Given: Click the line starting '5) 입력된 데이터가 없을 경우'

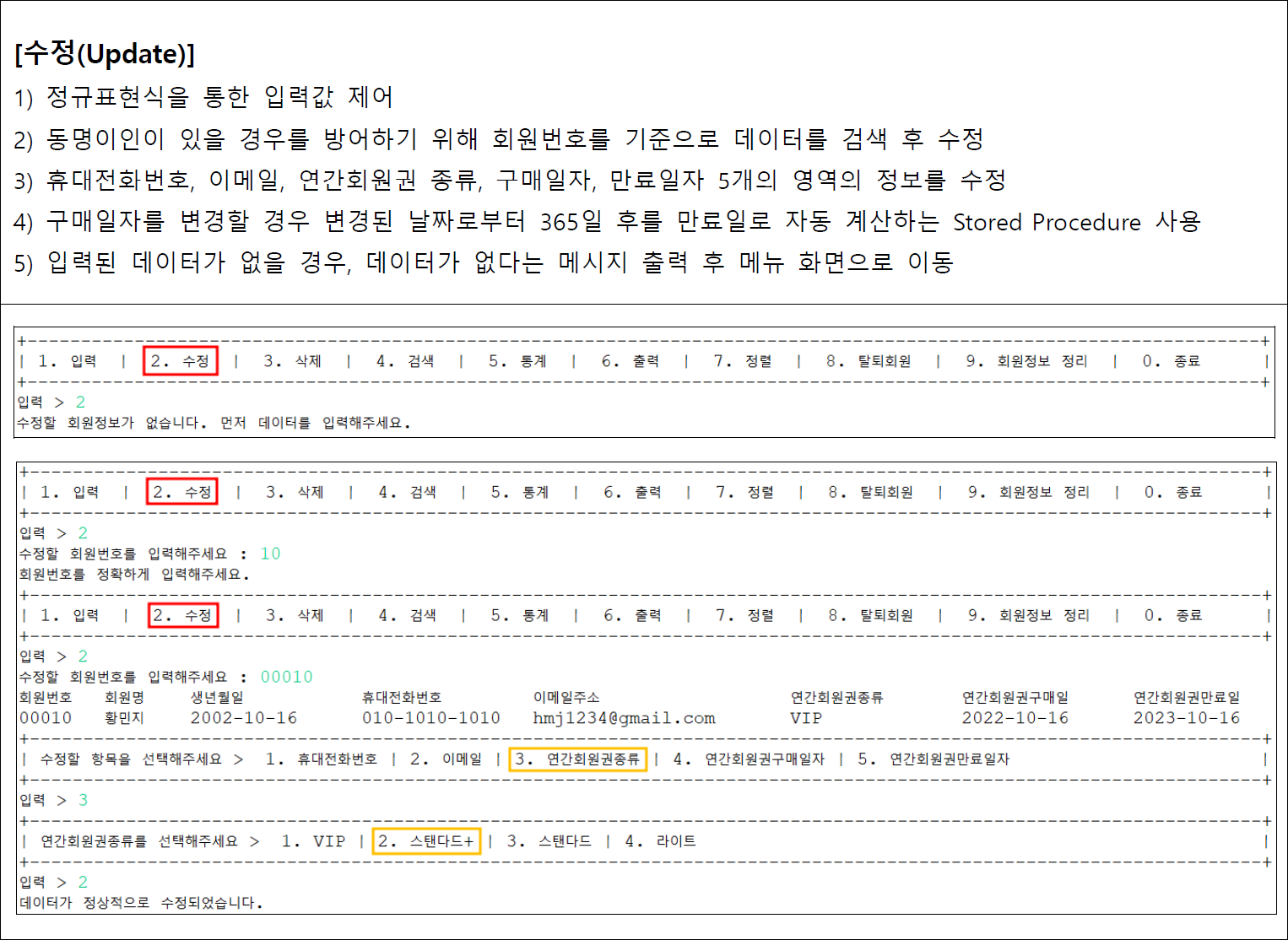Looking at the screenshot, I should pos(484,262).
